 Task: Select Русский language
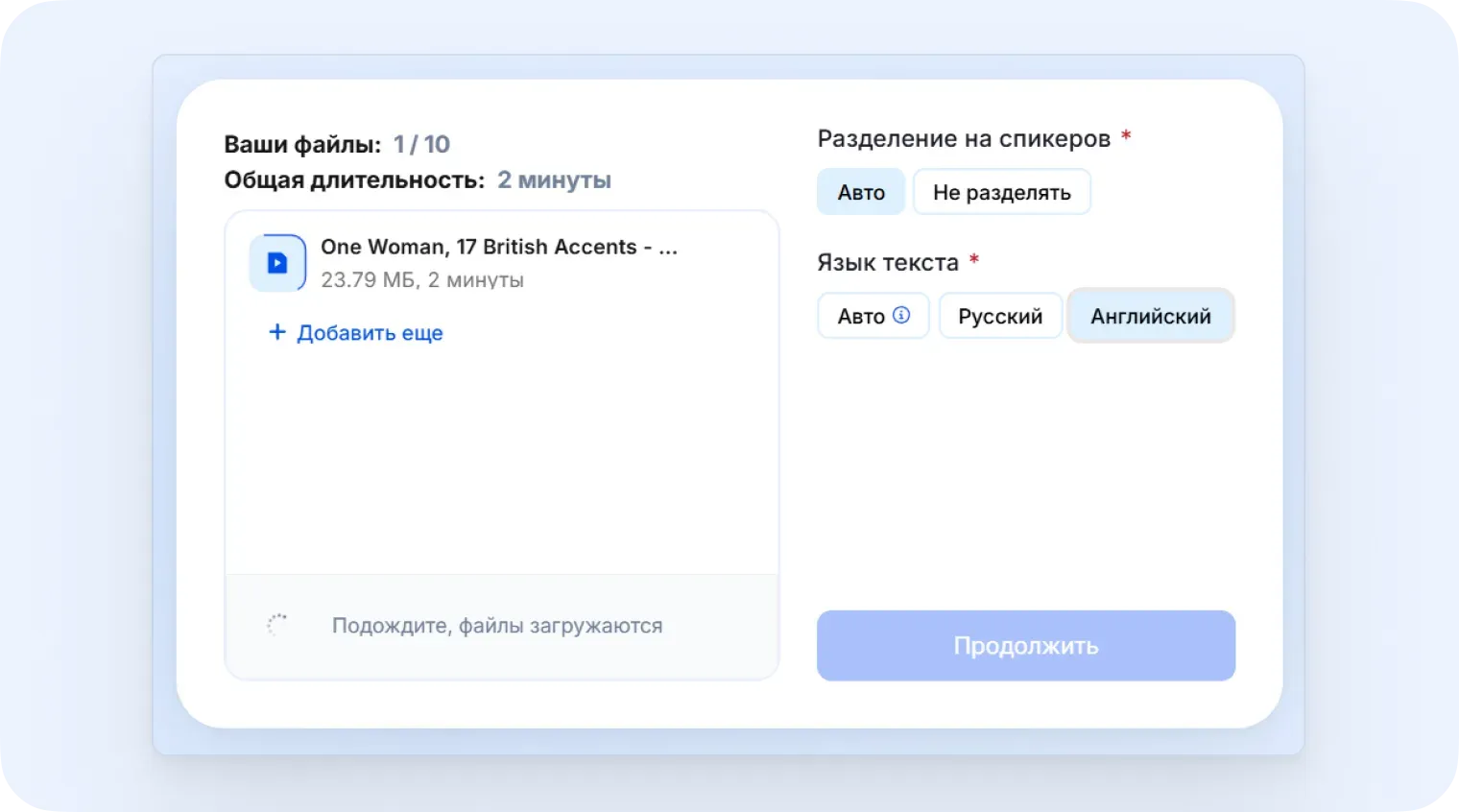click(x=1000, y=316)
